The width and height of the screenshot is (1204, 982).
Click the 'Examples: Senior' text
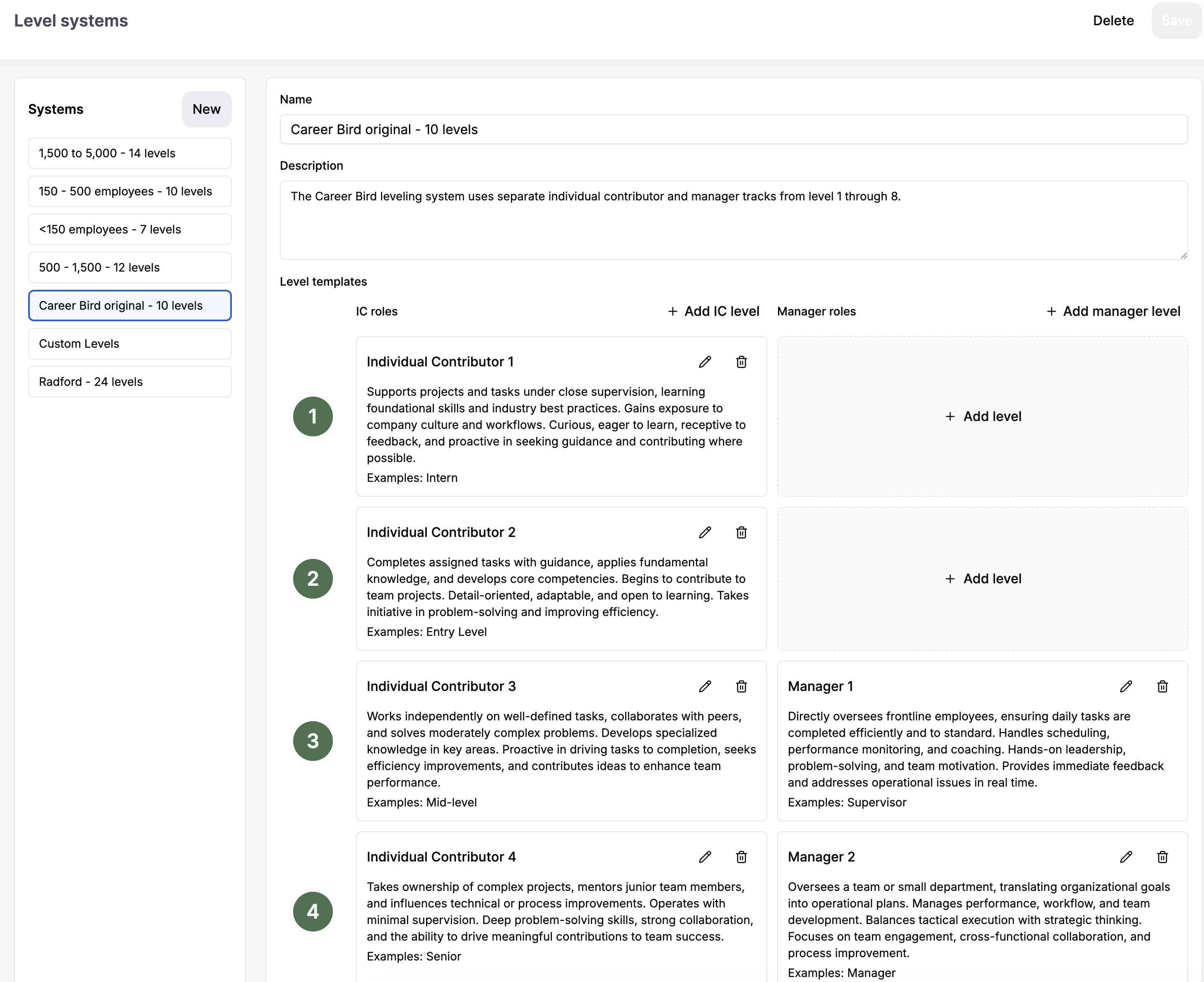[414, 957]
